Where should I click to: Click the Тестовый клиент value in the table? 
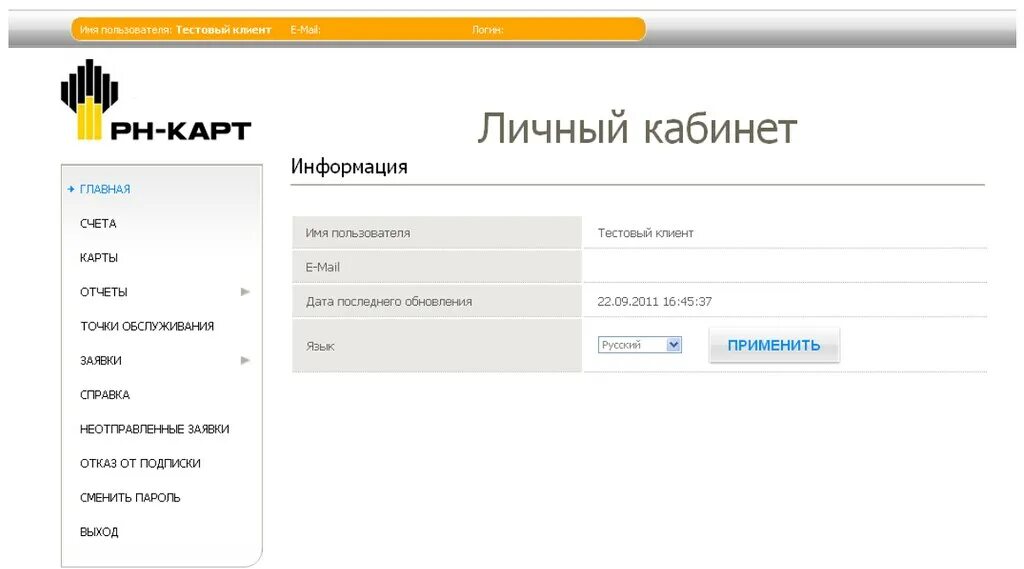[x=645, y=233]
